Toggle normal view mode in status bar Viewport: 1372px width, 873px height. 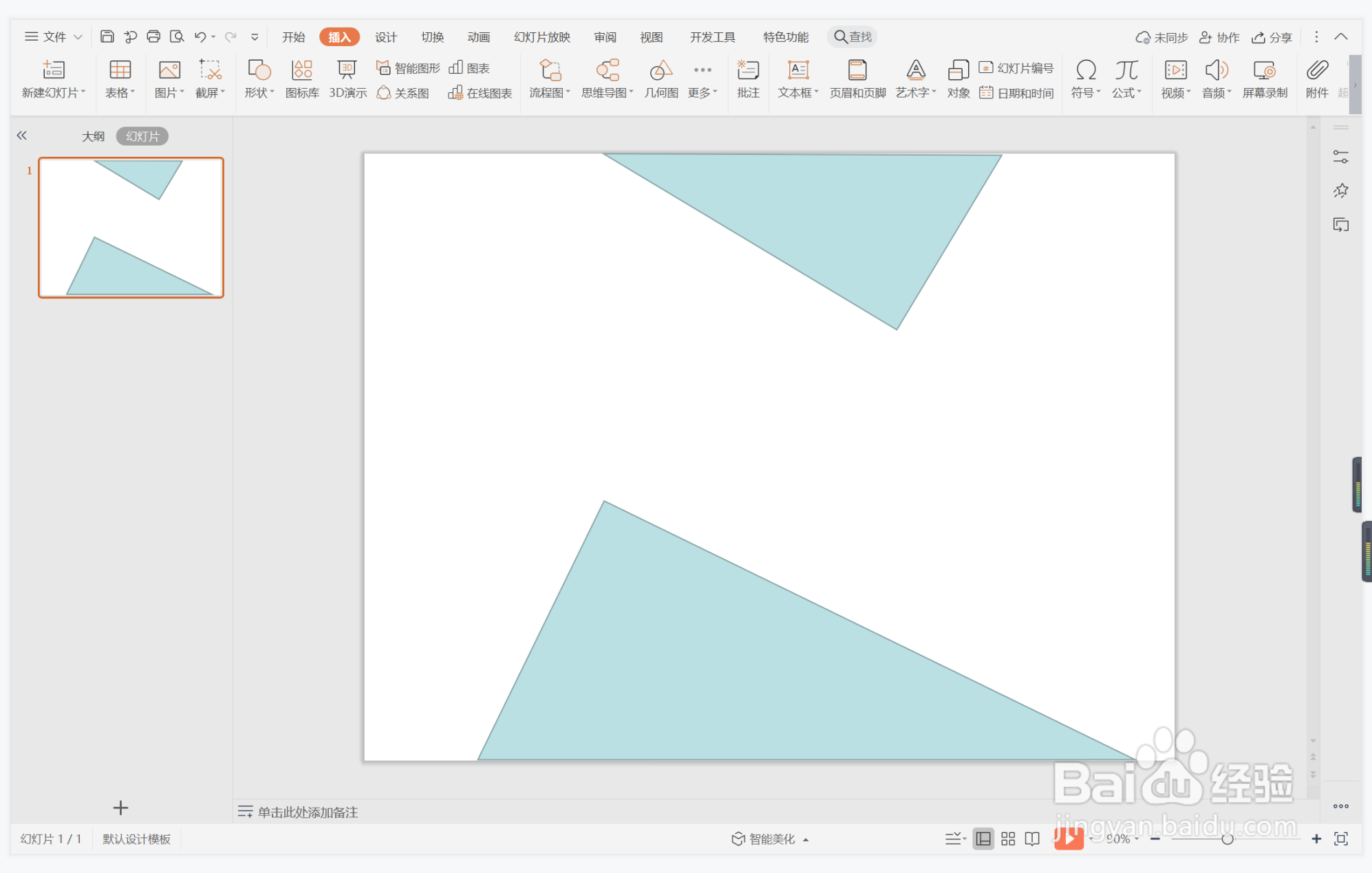coord(983,839)
